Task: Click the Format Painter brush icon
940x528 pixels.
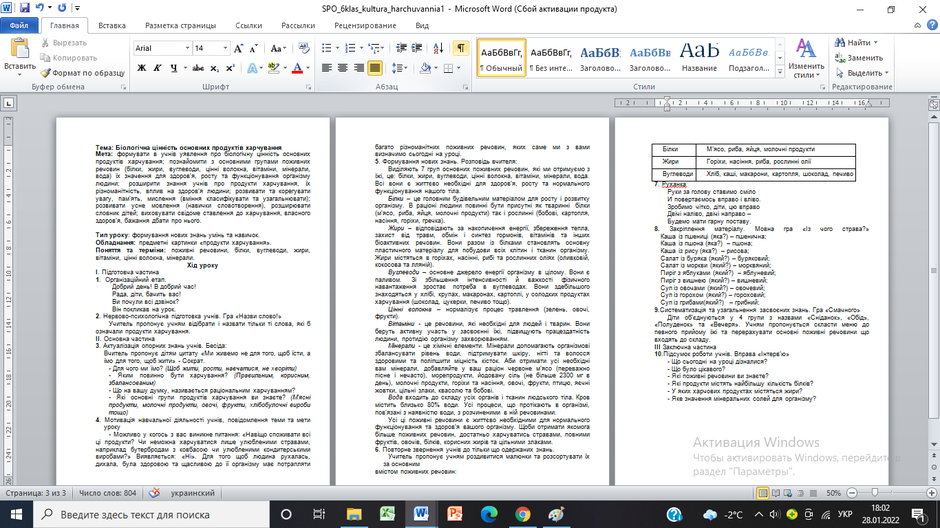Action: pyautogui.click(x=45, y=73)
